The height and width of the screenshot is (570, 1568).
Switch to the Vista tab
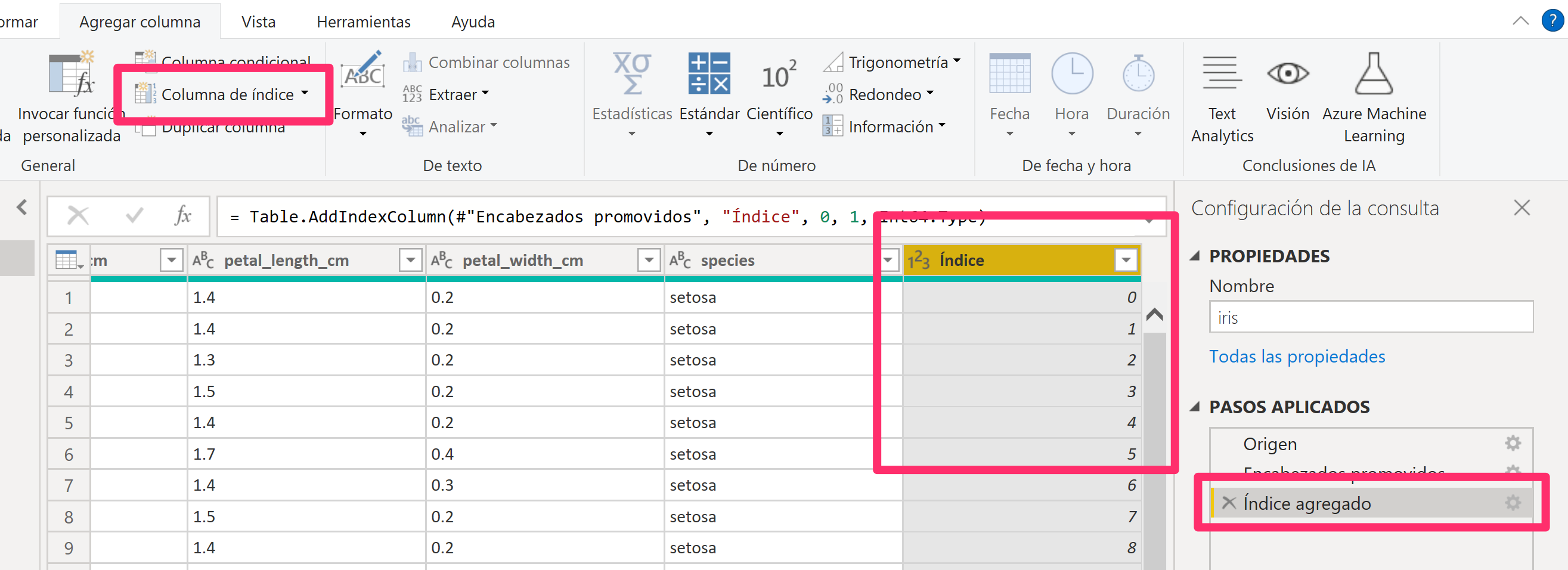tap(258, 22)
